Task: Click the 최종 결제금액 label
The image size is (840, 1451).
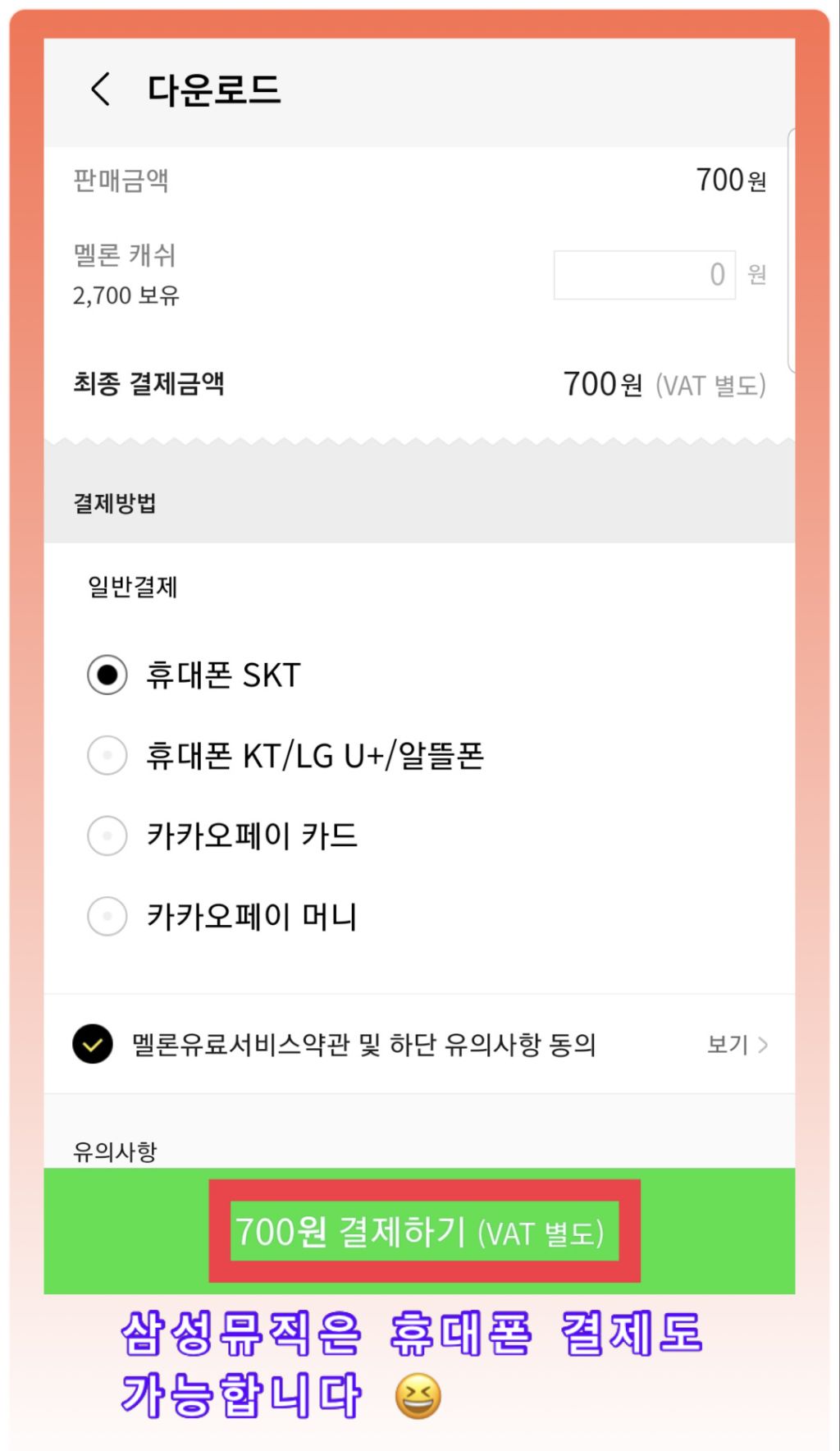Action: (148, 383)
